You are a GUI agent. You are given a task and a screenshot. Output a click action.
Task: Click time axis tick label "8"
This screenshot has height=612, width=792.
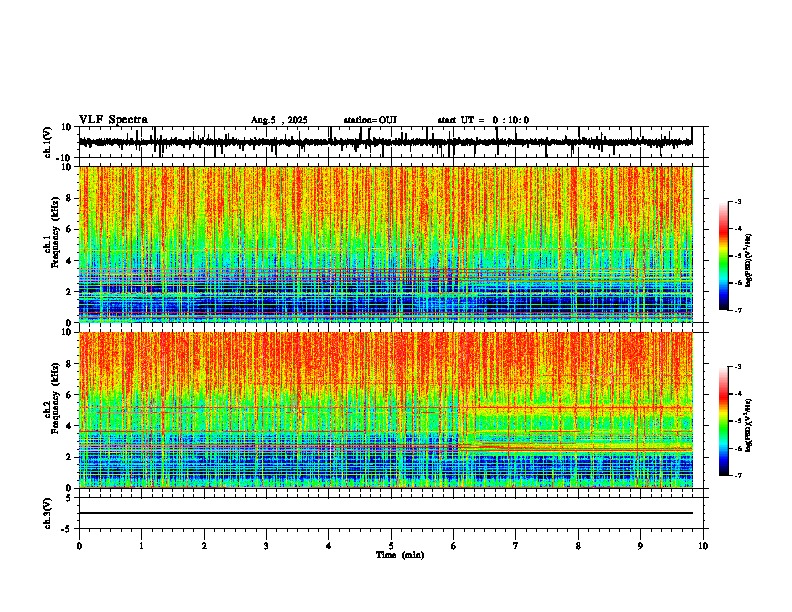578,546
